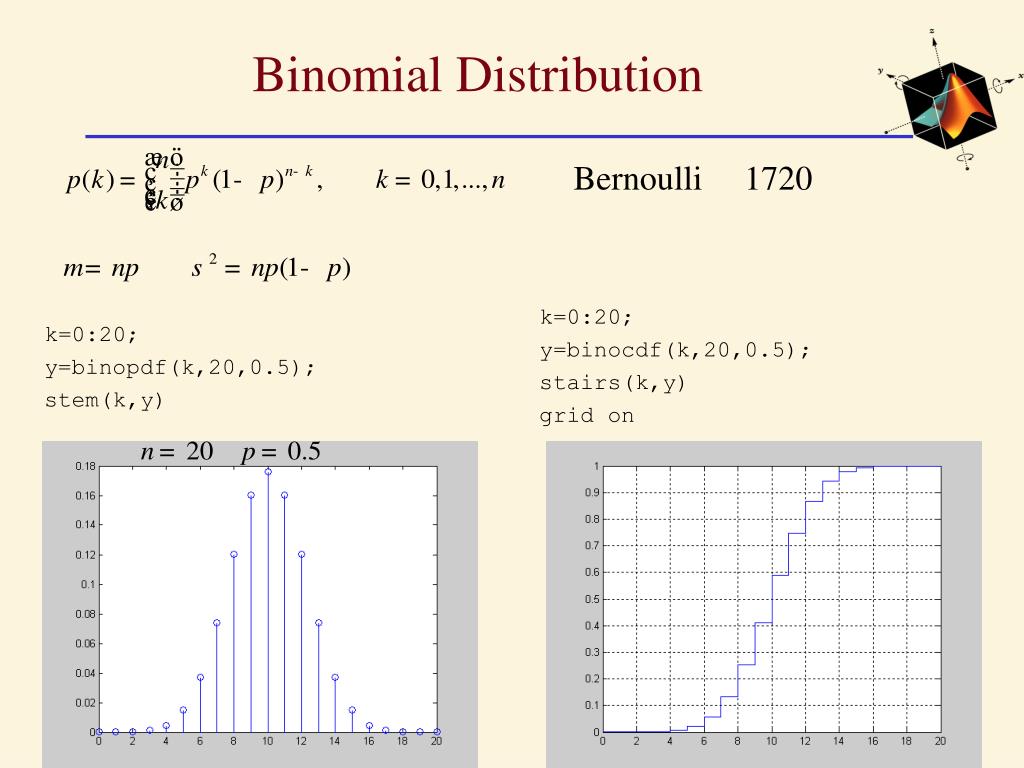
Task: Click the 'stairs(k,y)' code line
Action: (613, 383)
